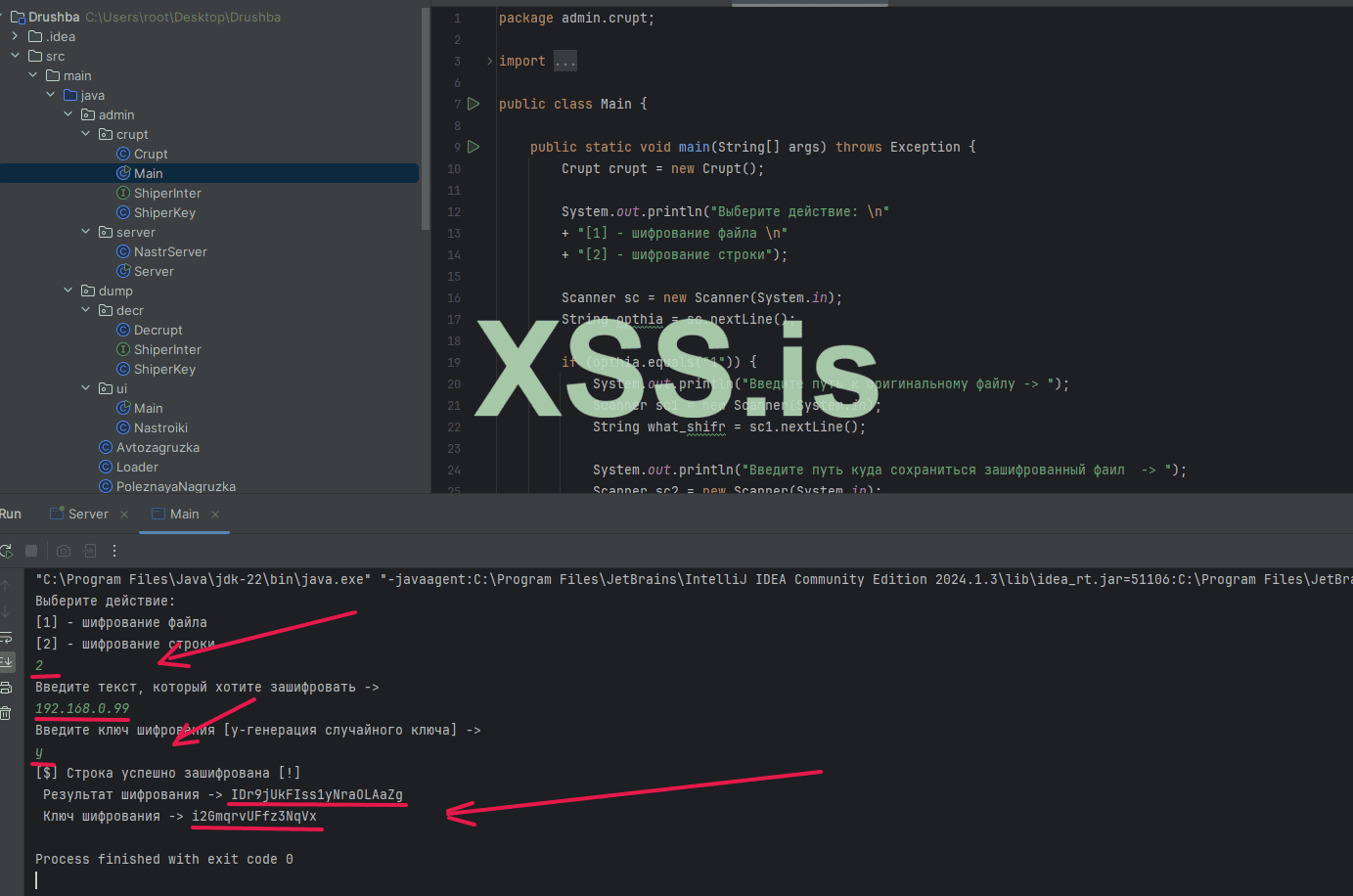Click the Crupt class icon in tree
This screenshot has height=896, width=1353.
[123, 154]
